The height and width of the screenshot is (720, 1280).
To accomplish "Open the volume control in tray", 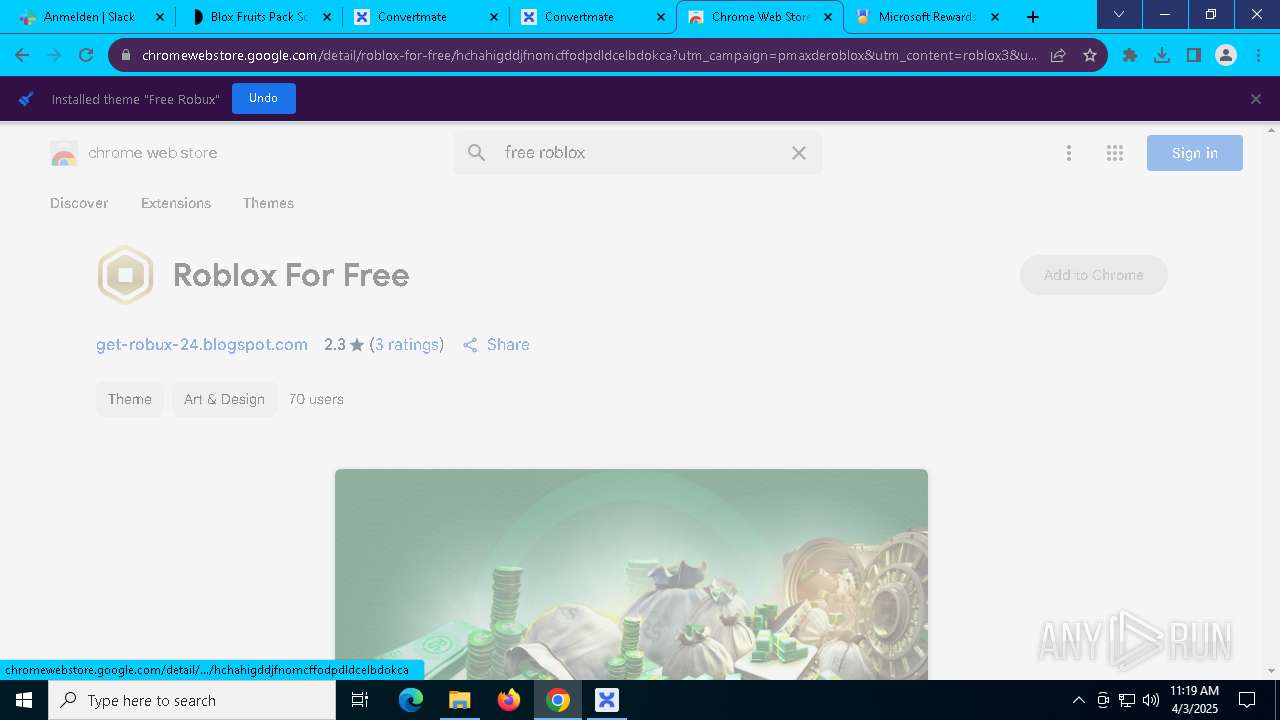I will (1151, 700).
